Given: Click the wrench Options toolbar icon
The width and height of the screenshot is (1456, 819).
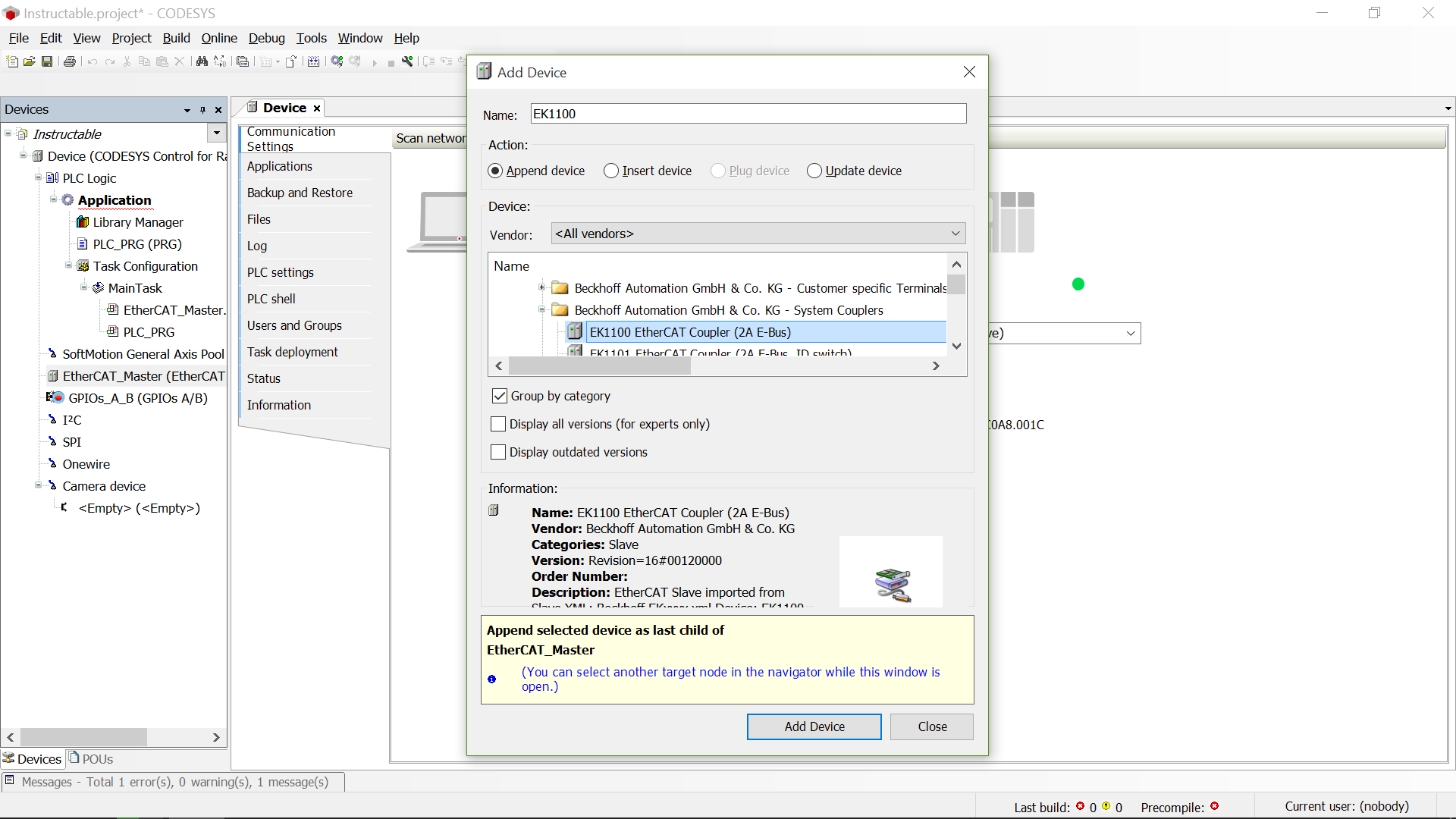Looking at the screenshot, I should coord(407,62).
